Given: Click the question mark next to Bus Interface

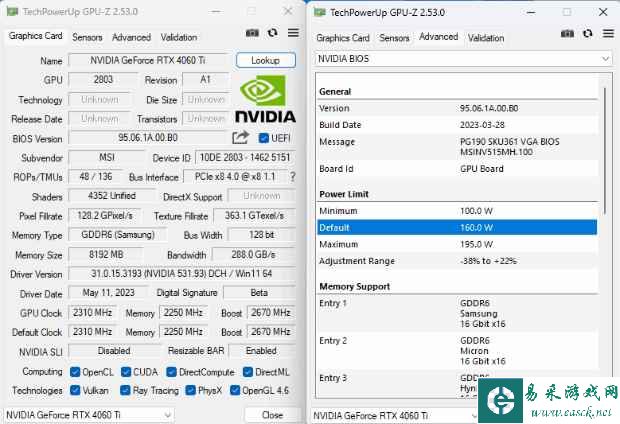Looking at the screenshot, I should coord(293,177).
